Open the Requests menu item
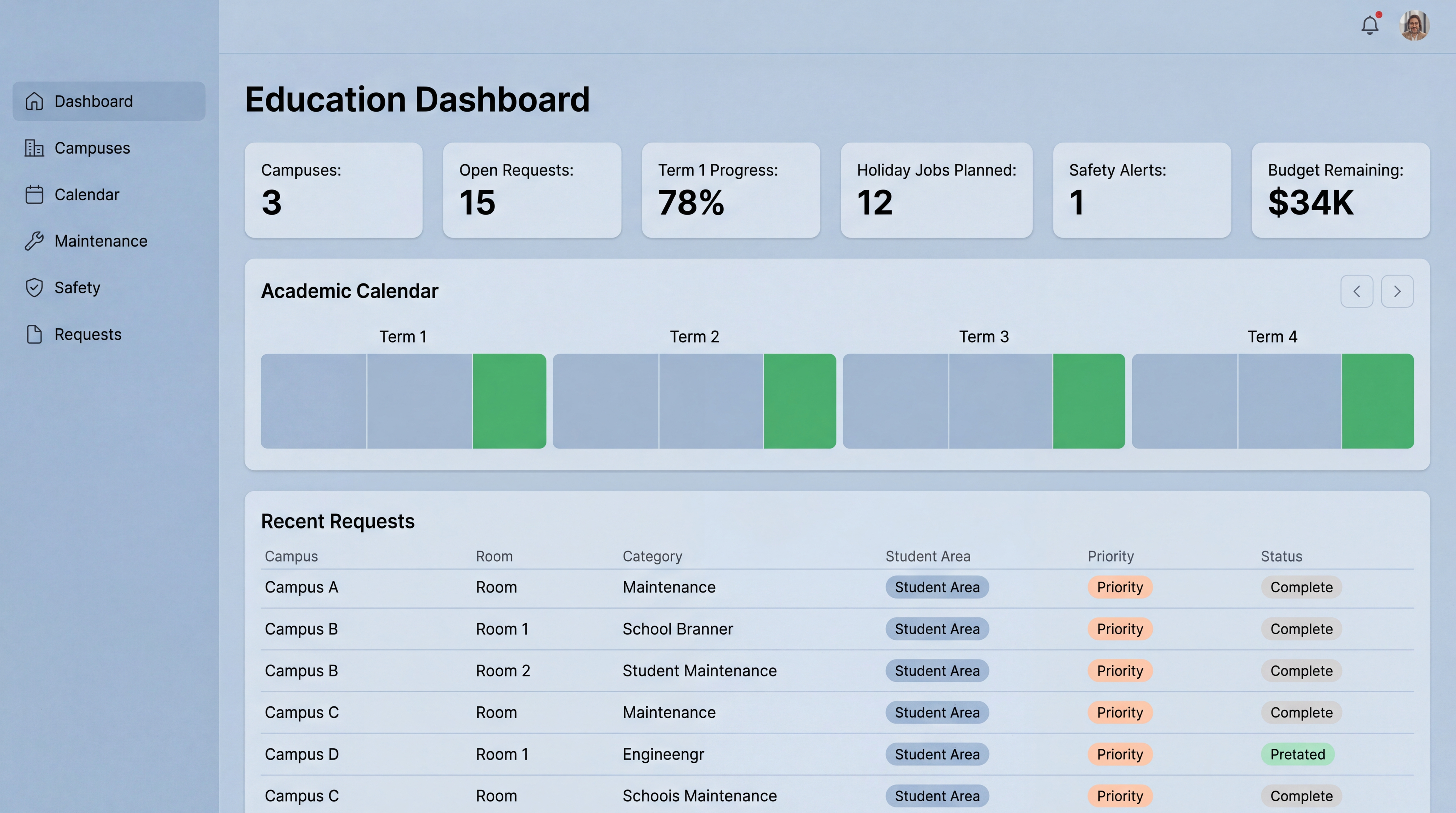This screenshot has width=1456, height=813. (88, 334)
